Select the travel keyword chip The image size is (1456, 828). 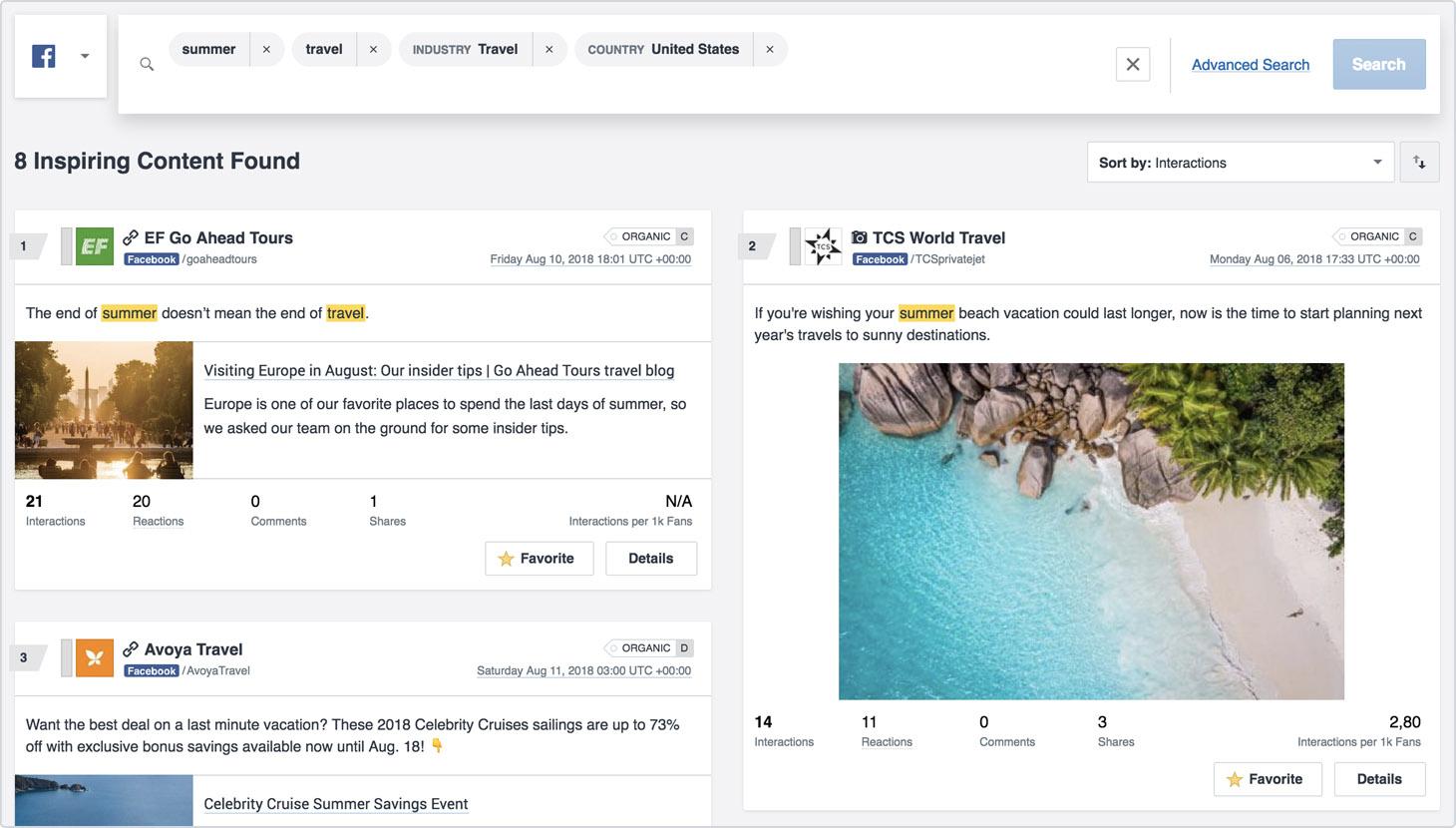click(x=324, y=49)
